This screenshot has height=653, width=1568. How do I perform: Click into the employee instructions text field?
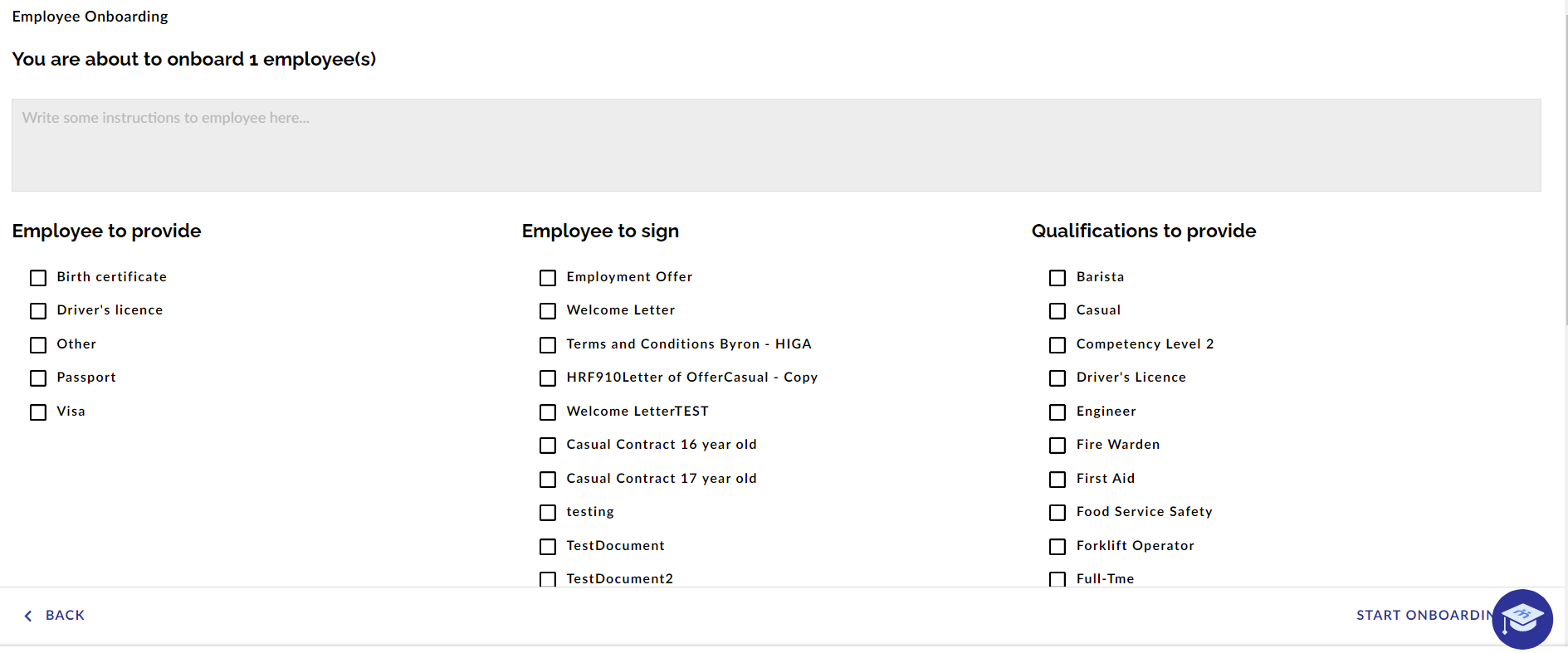click(x=775, y=145)
